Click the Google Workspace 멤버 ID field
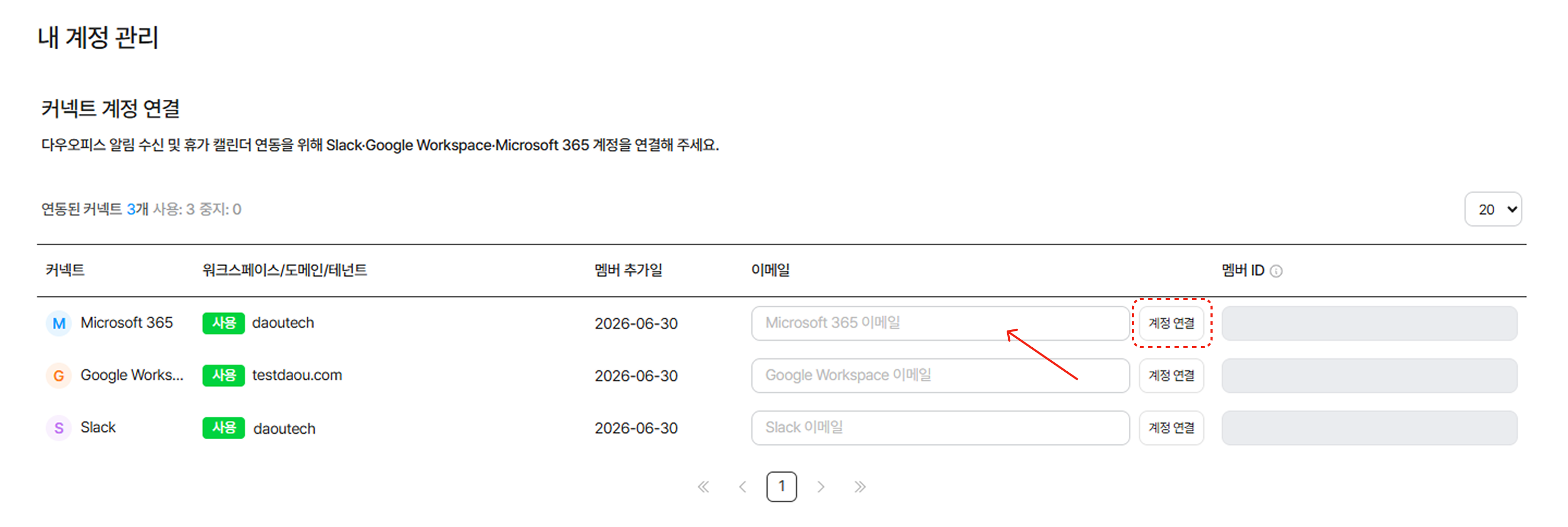Screen dimensions: 1568x527 pos(1369,375)
